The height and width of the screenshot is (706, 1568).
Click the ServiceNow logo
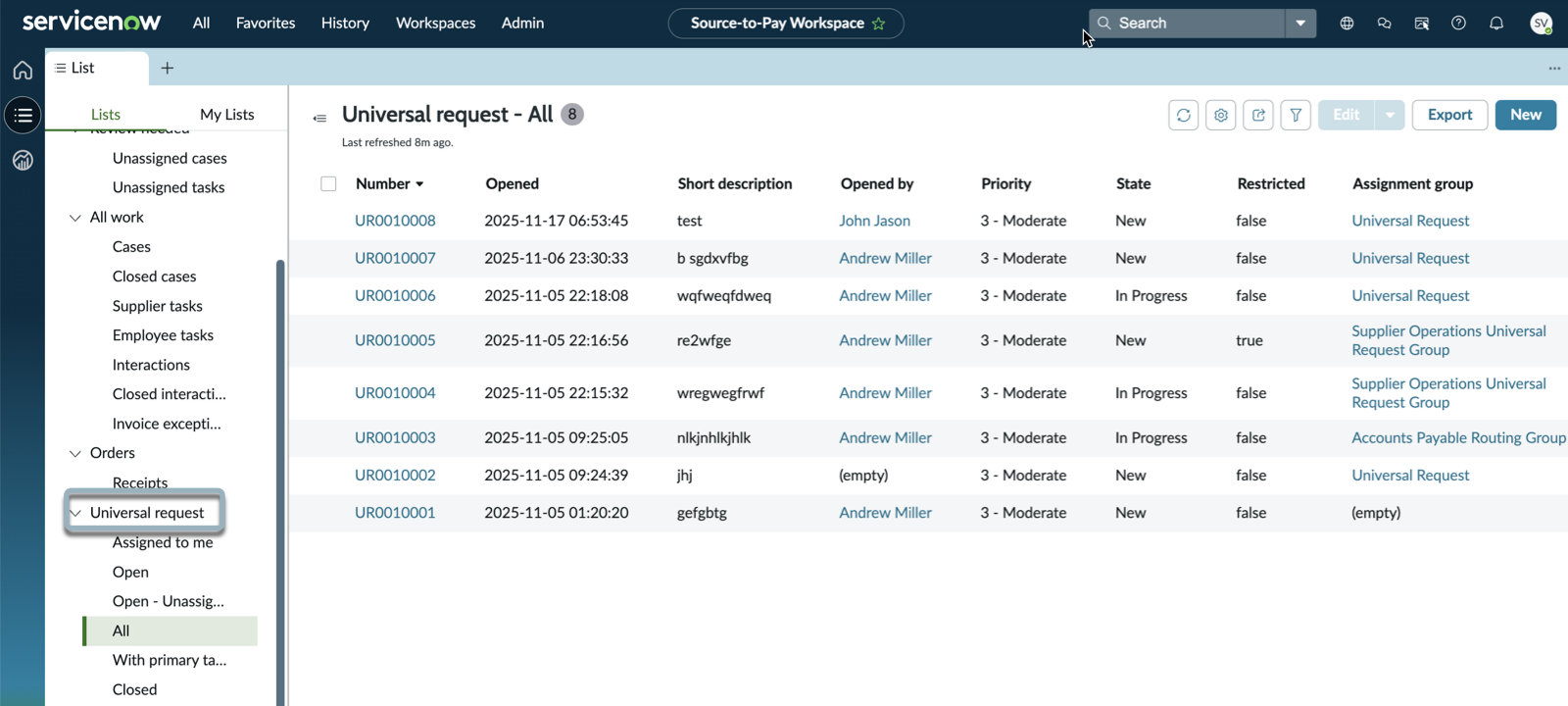pos(91,22)
